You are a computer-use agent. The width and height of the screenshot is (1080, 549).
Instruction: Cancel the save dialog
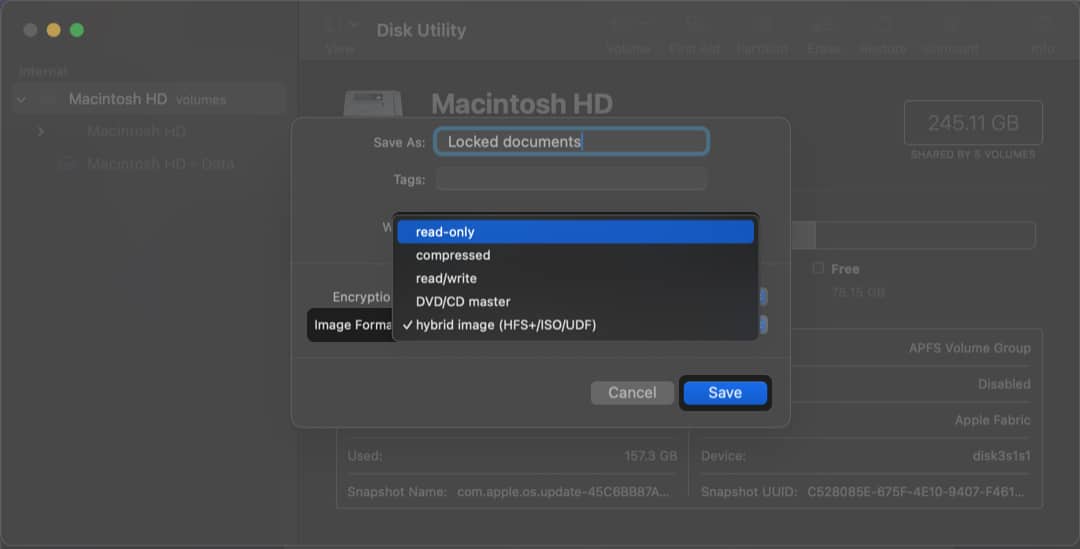[x=632, y=393]
